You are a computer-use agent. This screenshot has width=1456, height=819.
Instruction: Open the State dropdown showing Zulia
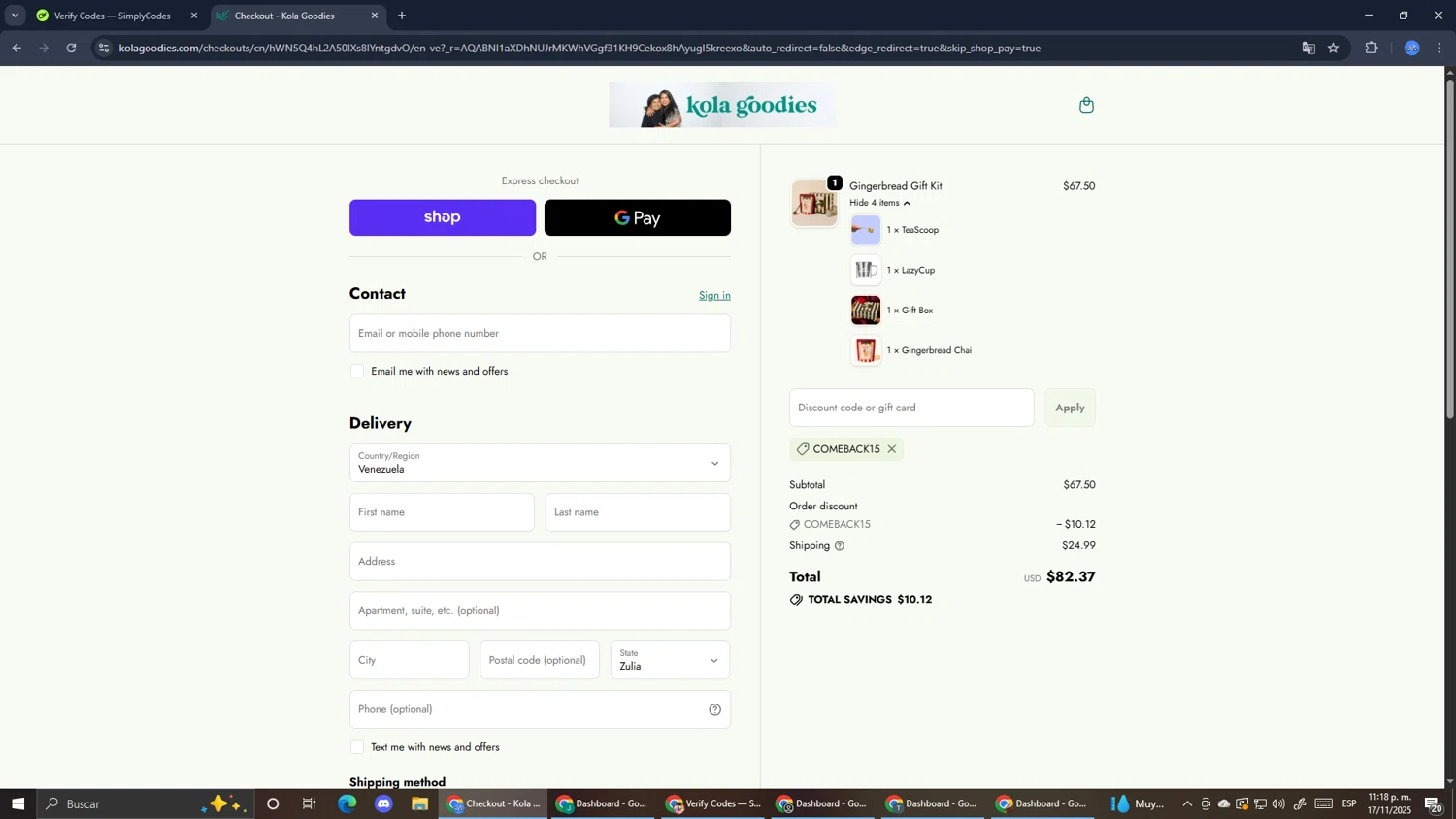(x=670, y=660)
